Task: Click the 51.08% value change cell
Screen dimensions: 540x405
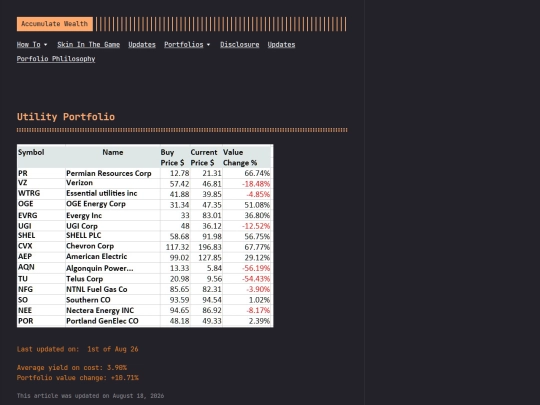Action: (257, 205)
